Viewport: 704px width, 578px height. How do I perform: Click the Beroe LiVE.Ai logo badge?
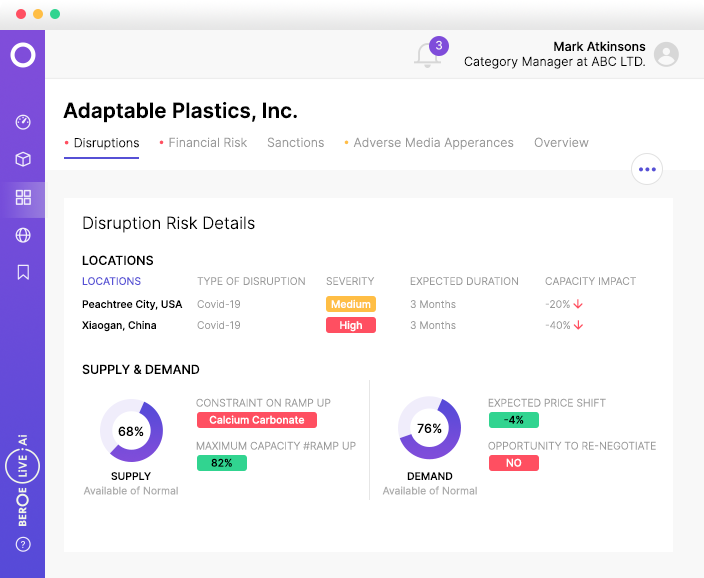tap(23, 480)
